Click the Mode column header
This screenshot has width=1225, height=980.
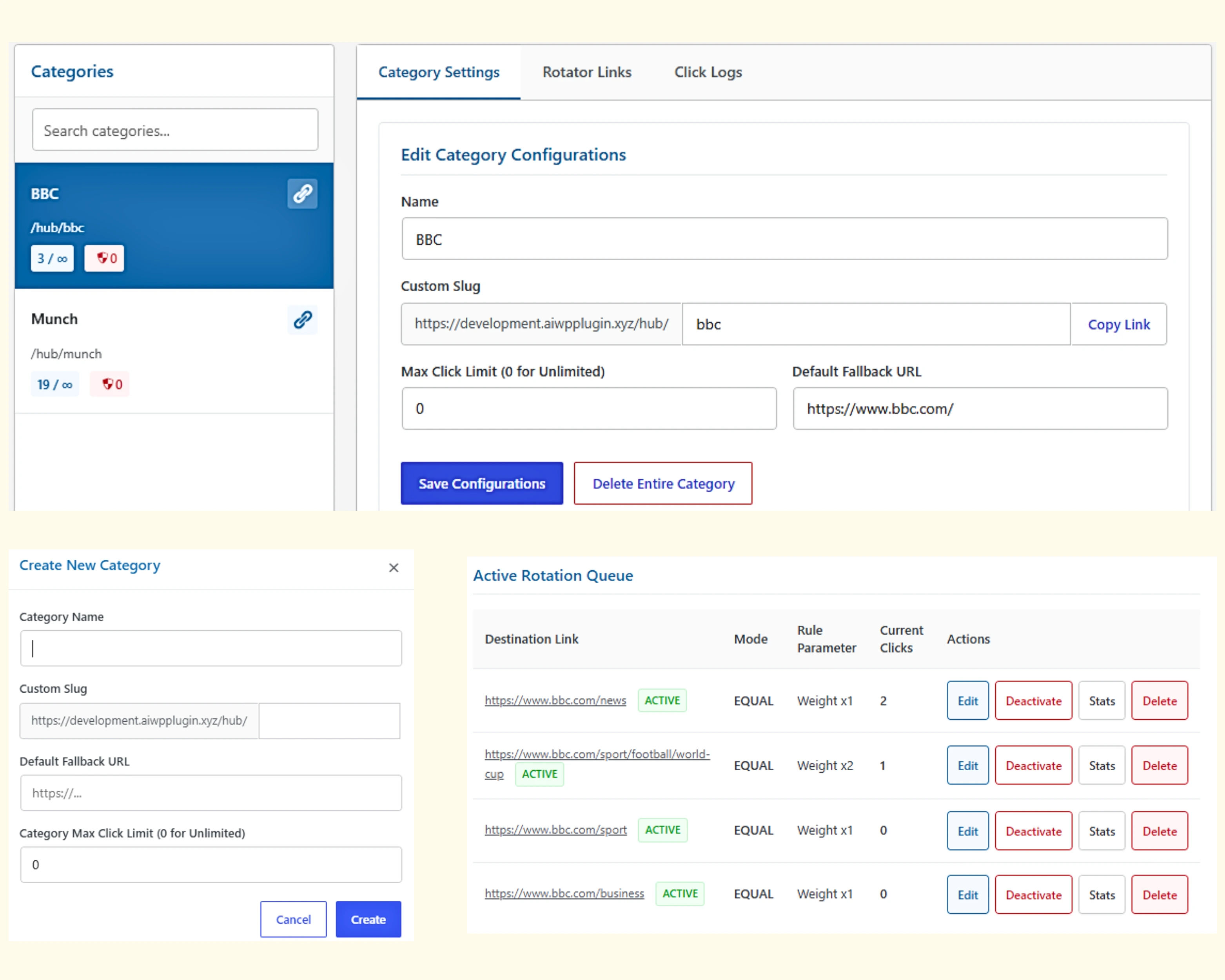[751, 639]
